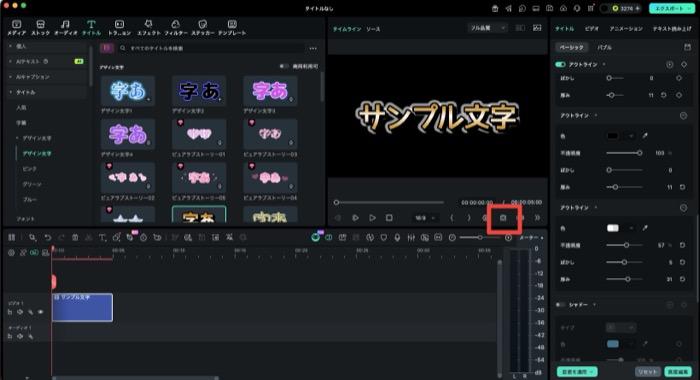
Task: Select the グリーン category in sidebar
Action: coord(32,184)
